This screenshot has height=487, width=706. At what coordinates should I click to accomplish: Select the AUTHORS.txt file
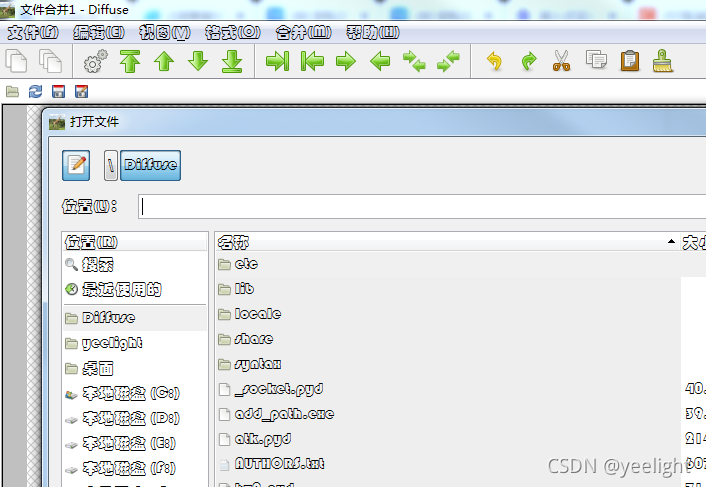click(448, 464)
